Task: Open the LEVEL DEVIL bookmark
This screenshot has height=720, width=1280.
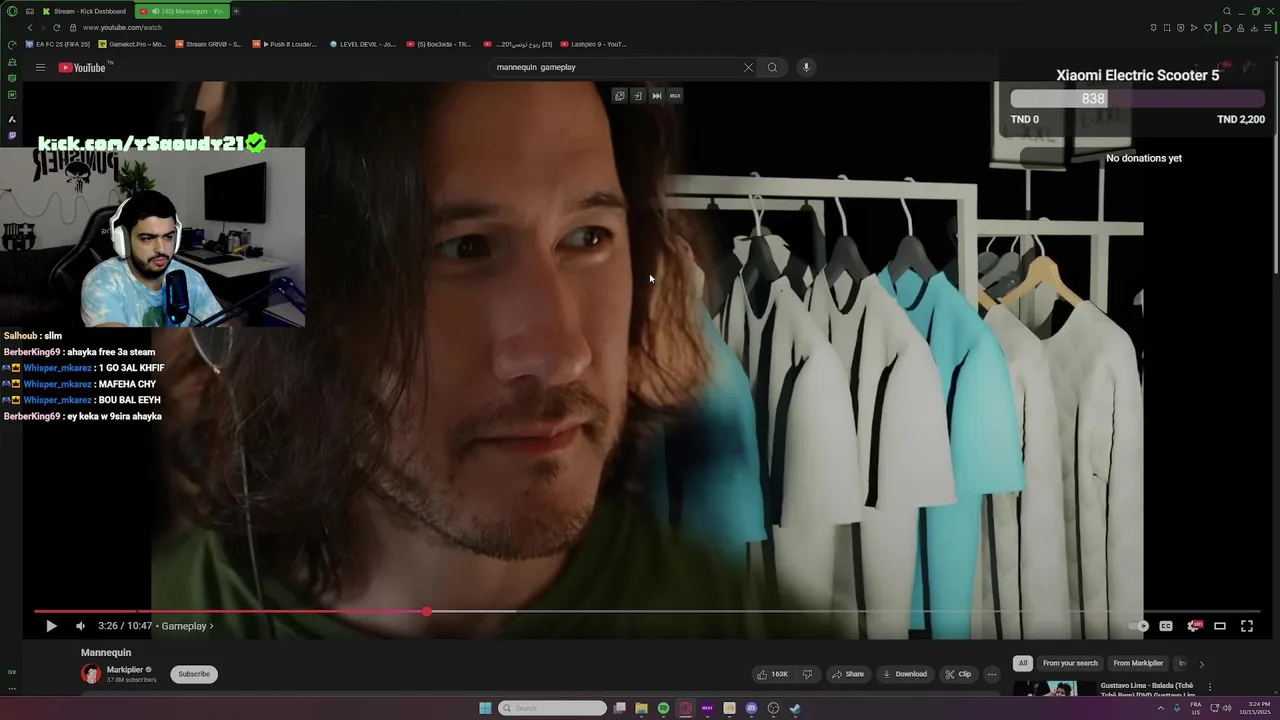Action: coord(363,44)
